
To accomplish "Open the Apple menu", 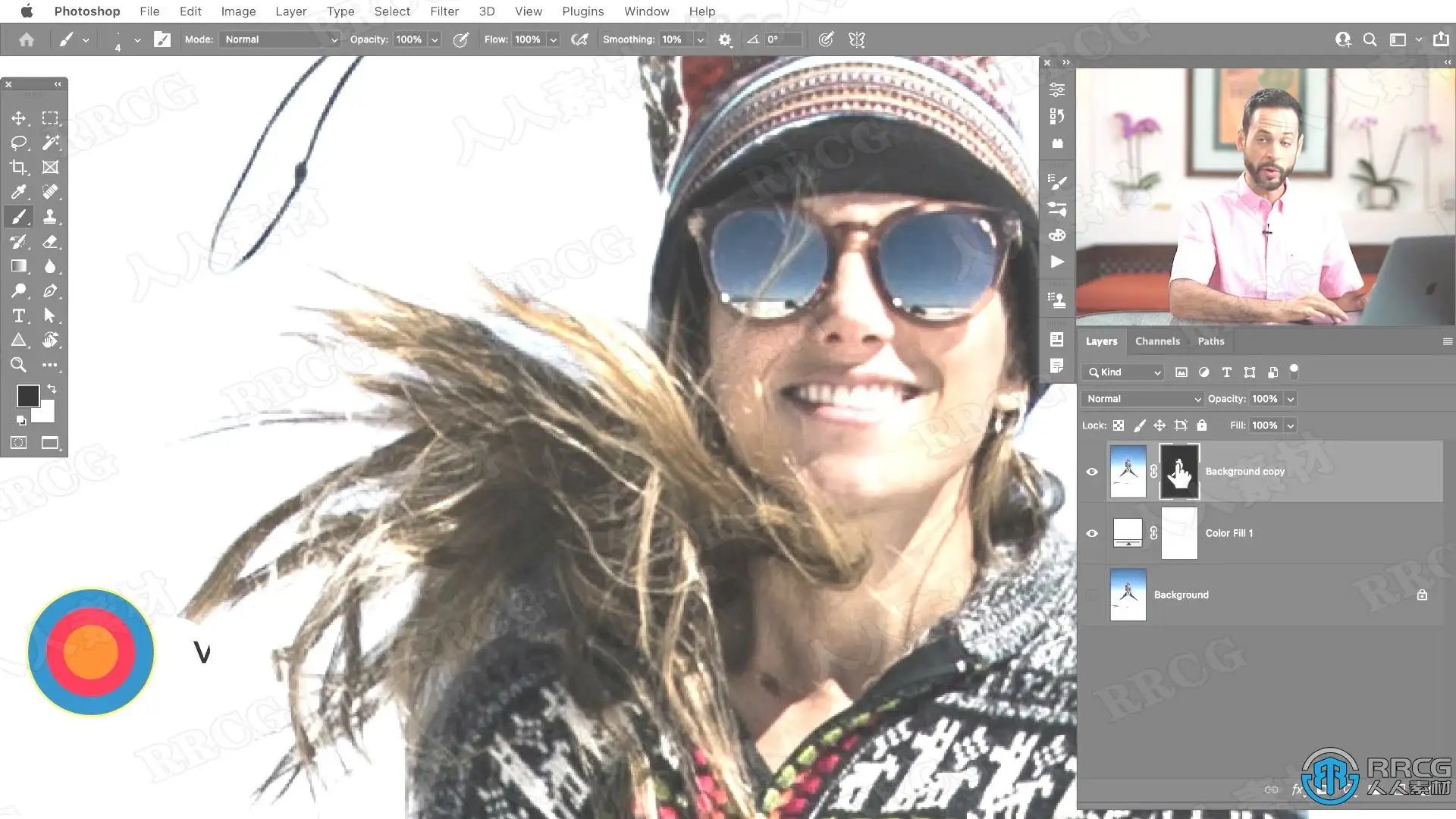I will click(x=27, y=11).
